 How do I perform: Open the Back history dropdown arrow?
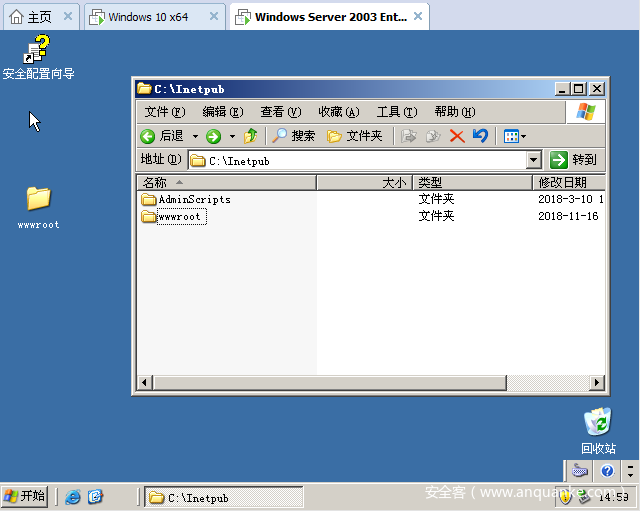pos(193,136)
